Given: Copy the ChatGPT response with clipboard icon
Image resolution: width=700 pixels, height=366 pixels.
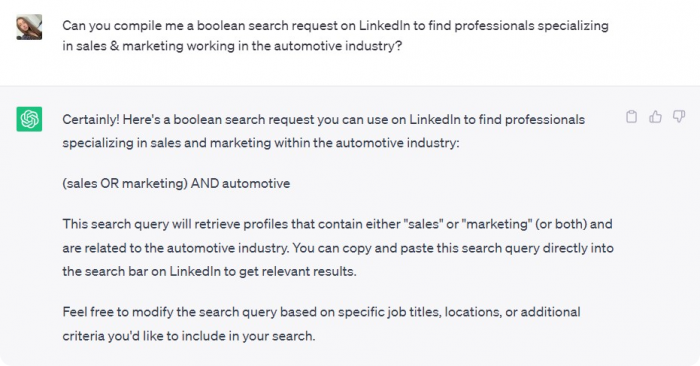Looking at the screenshot, I should pyautogui.click(x=631, y=117).
